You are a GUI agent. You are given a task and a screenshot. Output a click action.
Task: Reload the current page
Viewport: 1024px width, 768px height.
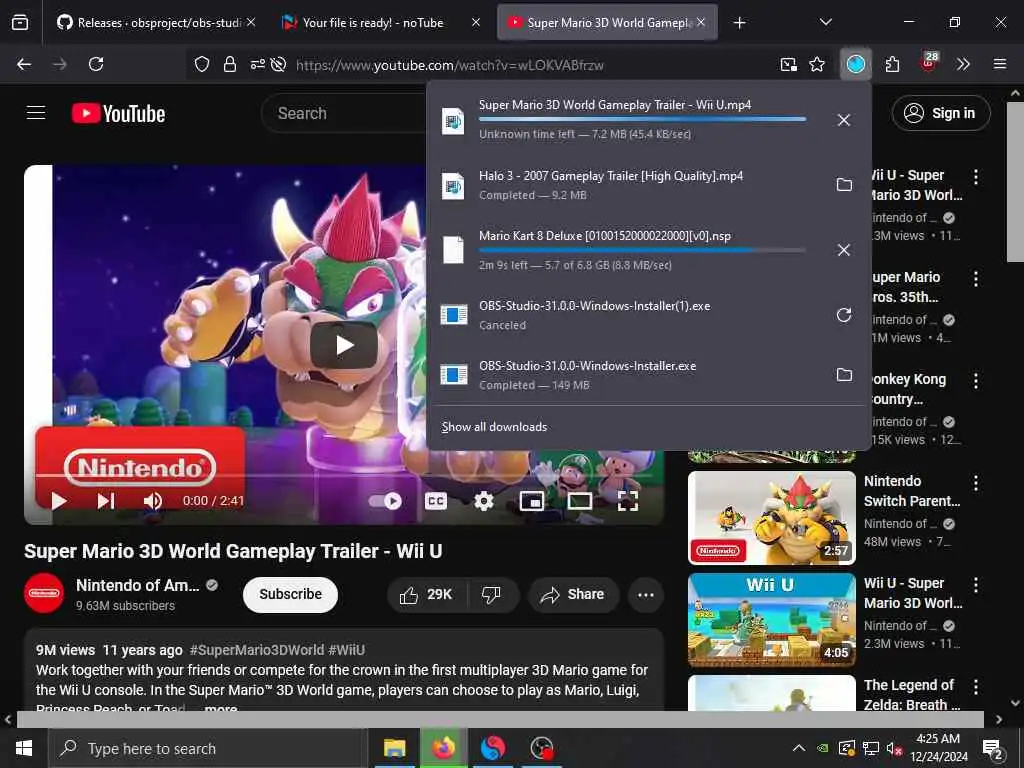click(96, 64)
